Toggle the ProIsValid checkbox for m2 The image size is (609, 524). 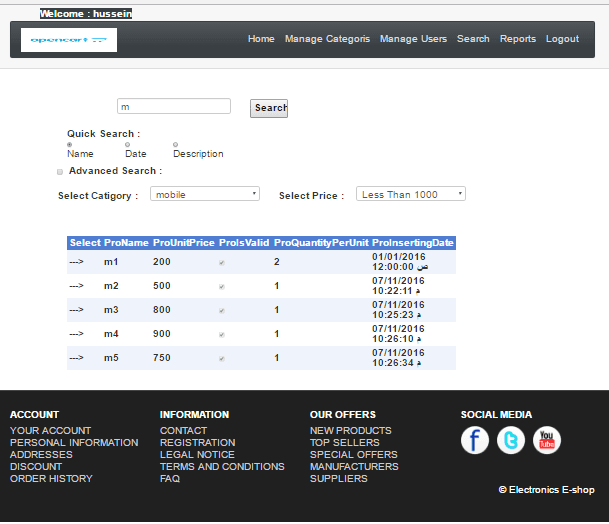(x=221, y=286)
